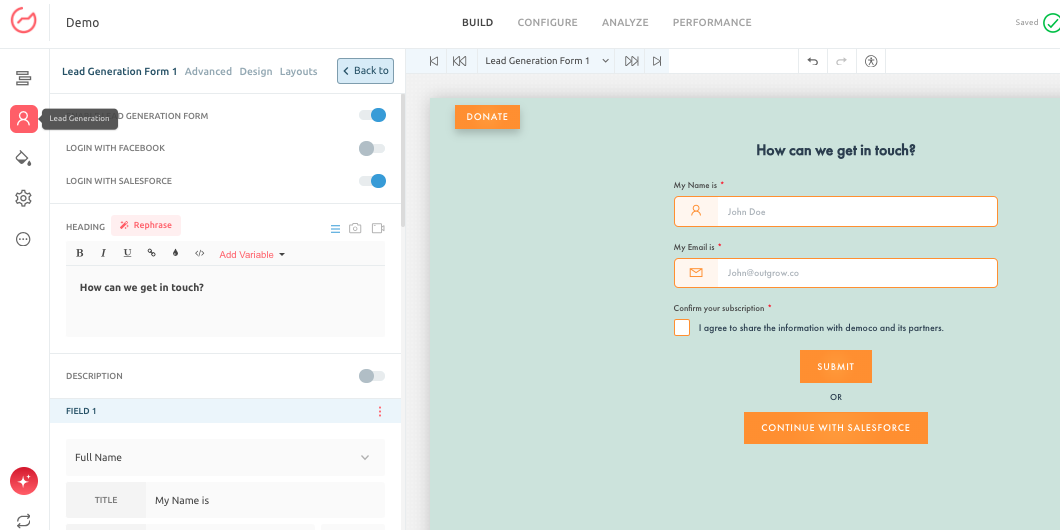Click the accessibility icon in toolbar
The image size is (1060, 530).
(871, 61)
